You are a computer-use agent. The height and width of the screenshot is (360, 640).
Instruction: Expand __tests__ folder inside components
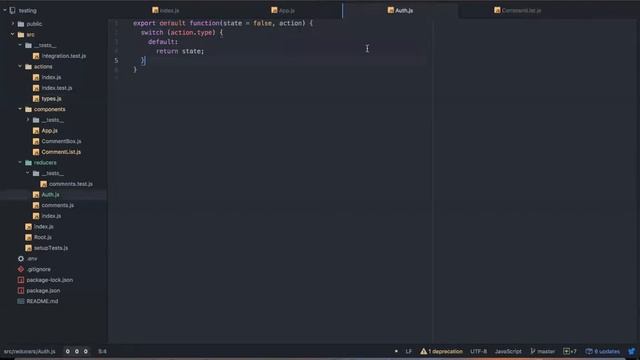pos(28,120)
